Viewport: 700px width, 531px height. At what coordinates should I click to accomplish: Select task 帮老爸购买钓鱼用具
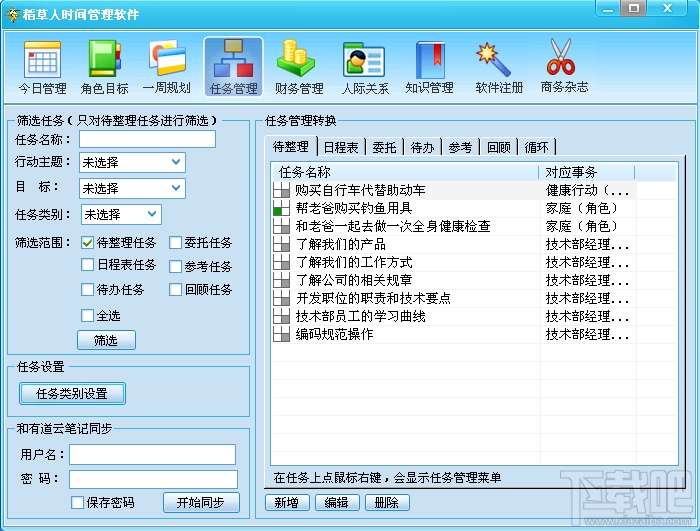[354, 209]
